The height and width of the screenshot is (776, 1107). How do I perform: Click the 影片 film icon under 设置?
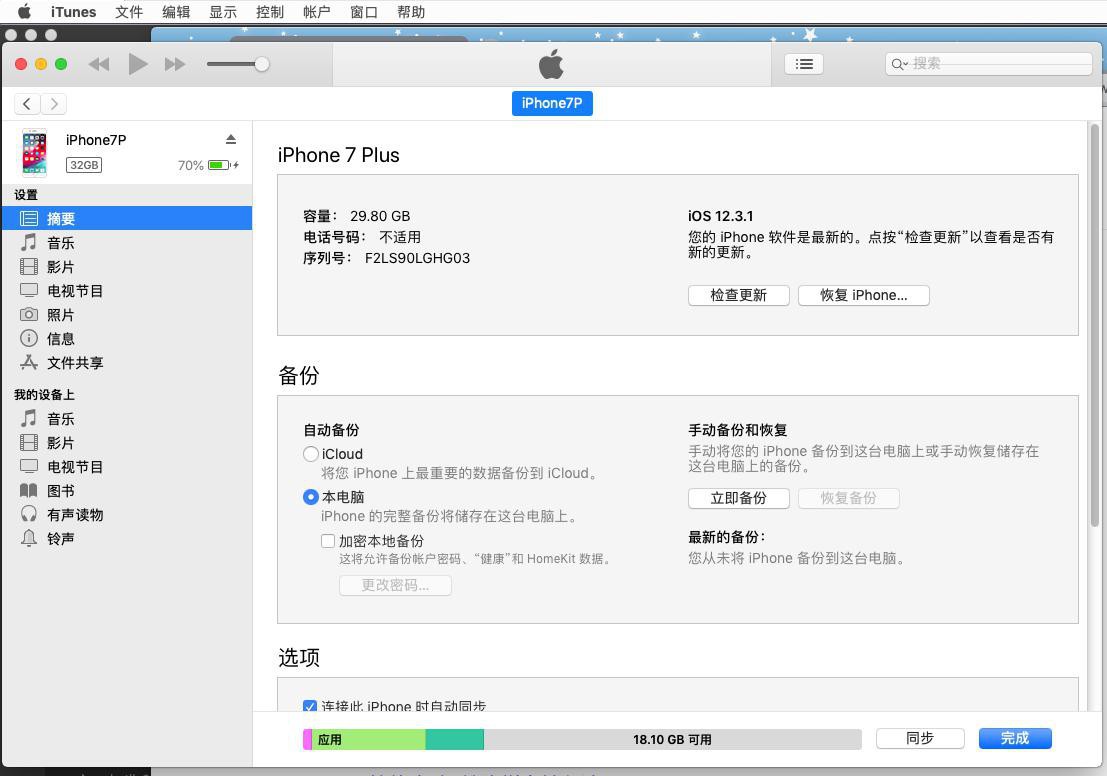[29, 266]
